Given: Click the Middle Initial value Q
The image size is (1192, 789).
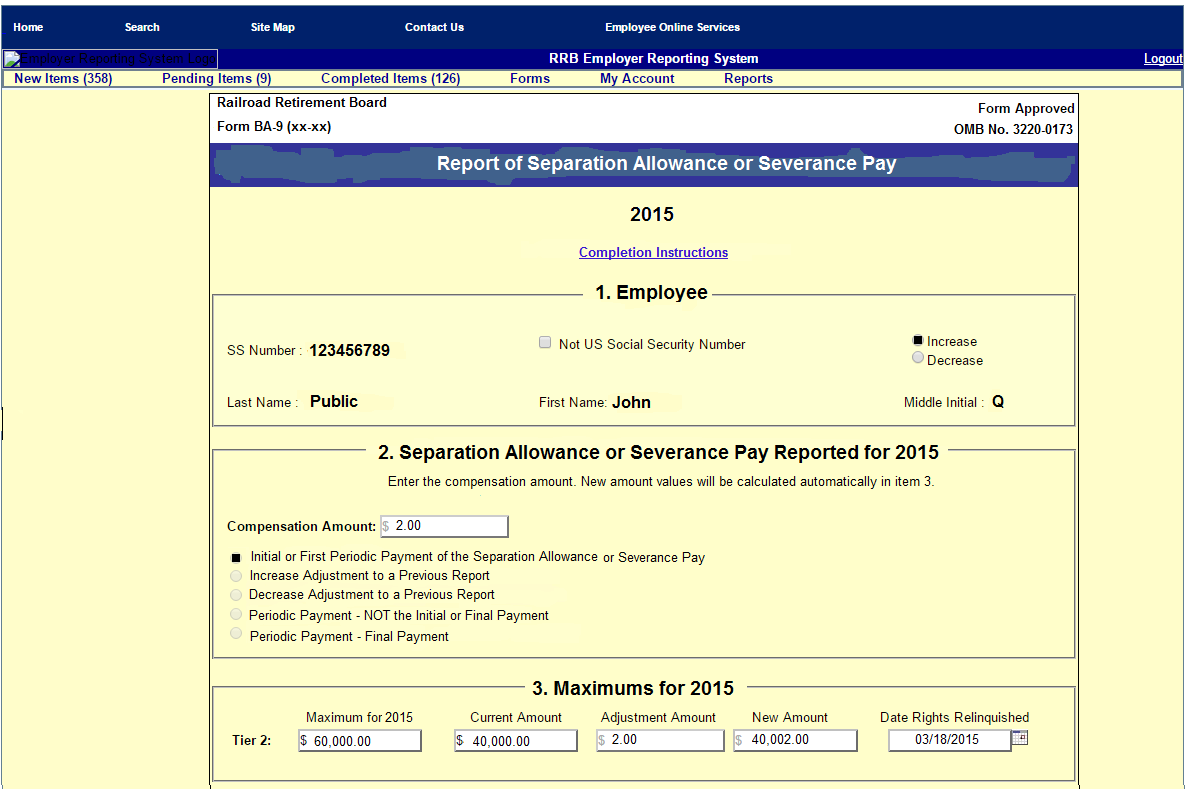Looking at the screenshot, I should pyautogui.click(x=998, y=401).
